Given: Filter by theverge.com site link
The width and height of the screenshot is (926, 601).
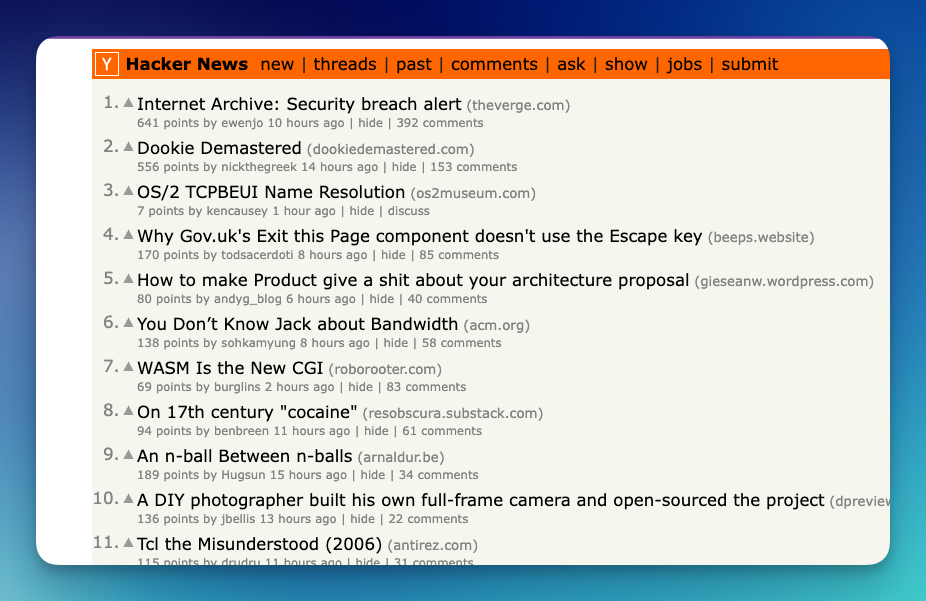Looking at the screenshot, I should tap(518, 105).
